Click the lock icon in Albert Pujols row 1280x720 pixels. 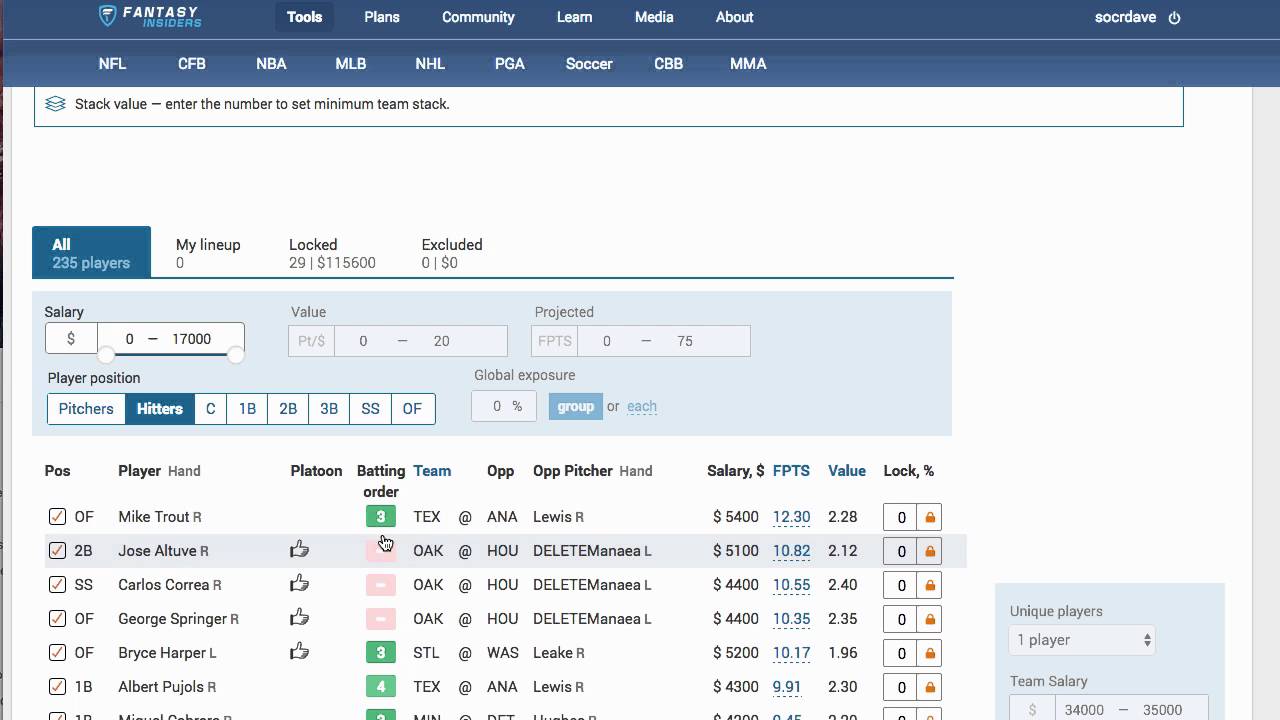930,688
